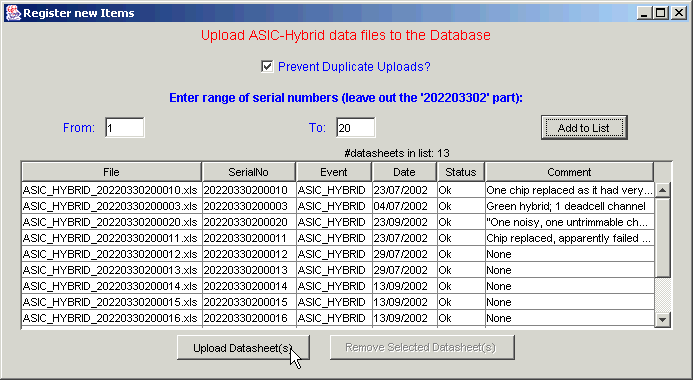Click the Event column header

(x=334, y=172)
